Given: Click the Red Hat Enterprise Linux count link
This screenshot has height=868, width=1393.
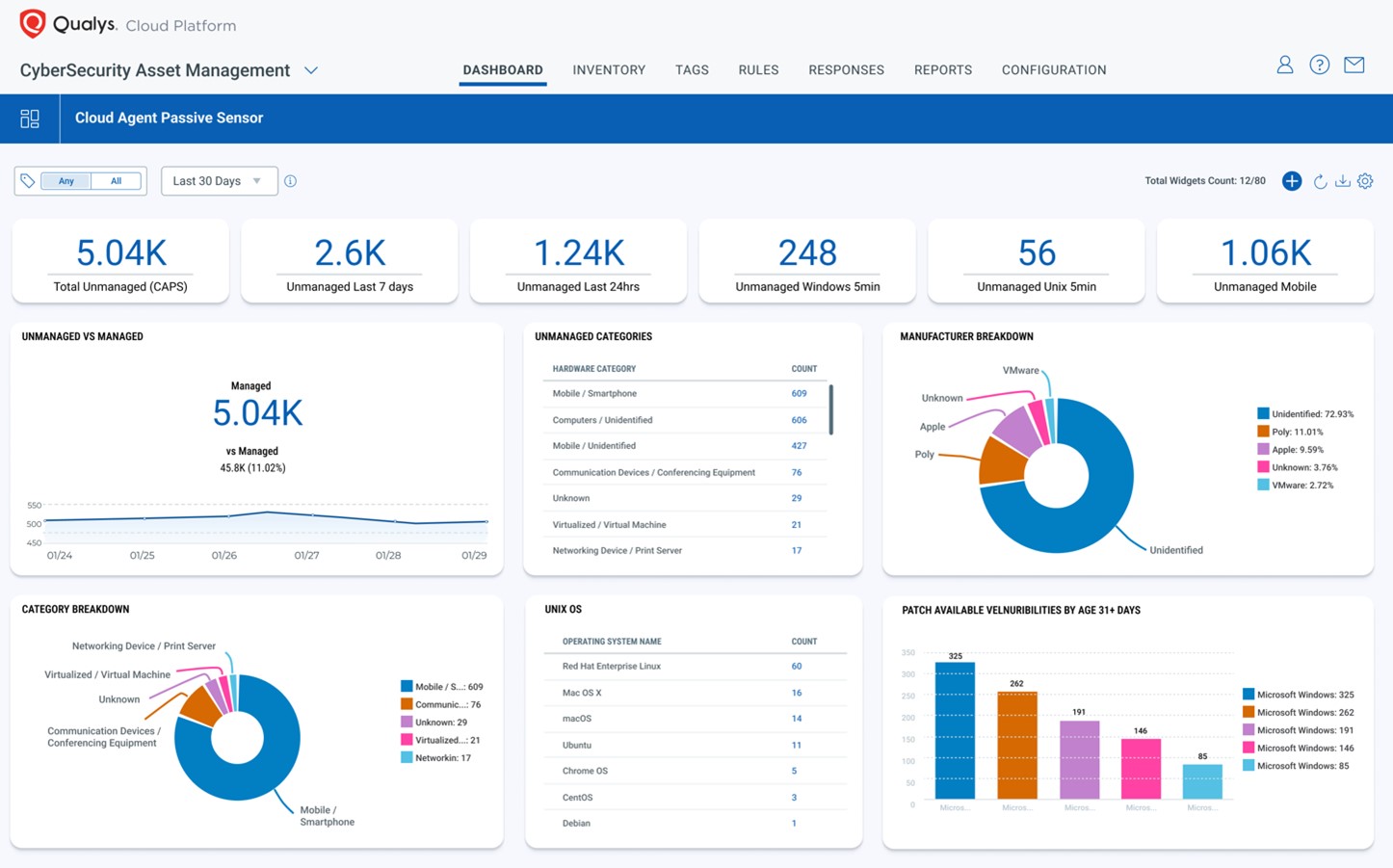Looking at the screenshot, I should [x=796, y=666].
